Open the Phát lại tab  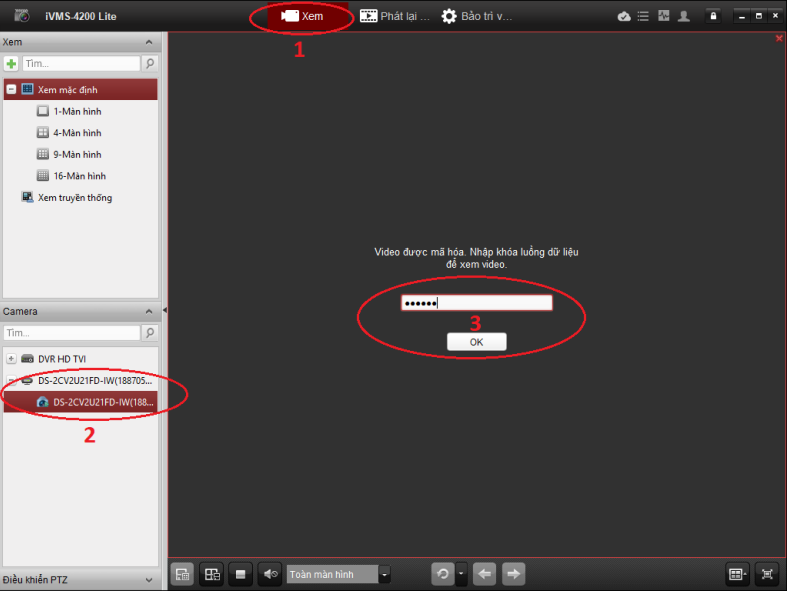[x=395, y=16]
